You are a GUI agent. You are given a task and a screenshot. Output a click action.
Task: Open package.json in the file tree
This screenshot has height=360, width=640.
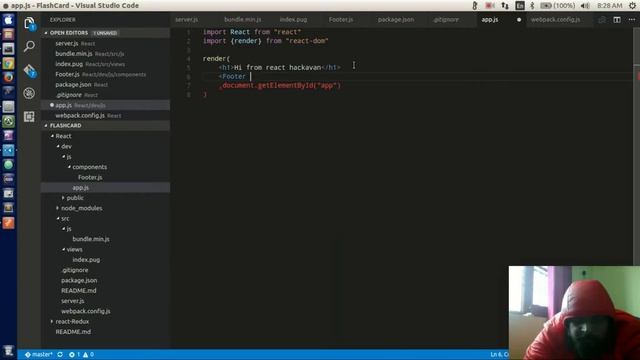click(79, 280)
